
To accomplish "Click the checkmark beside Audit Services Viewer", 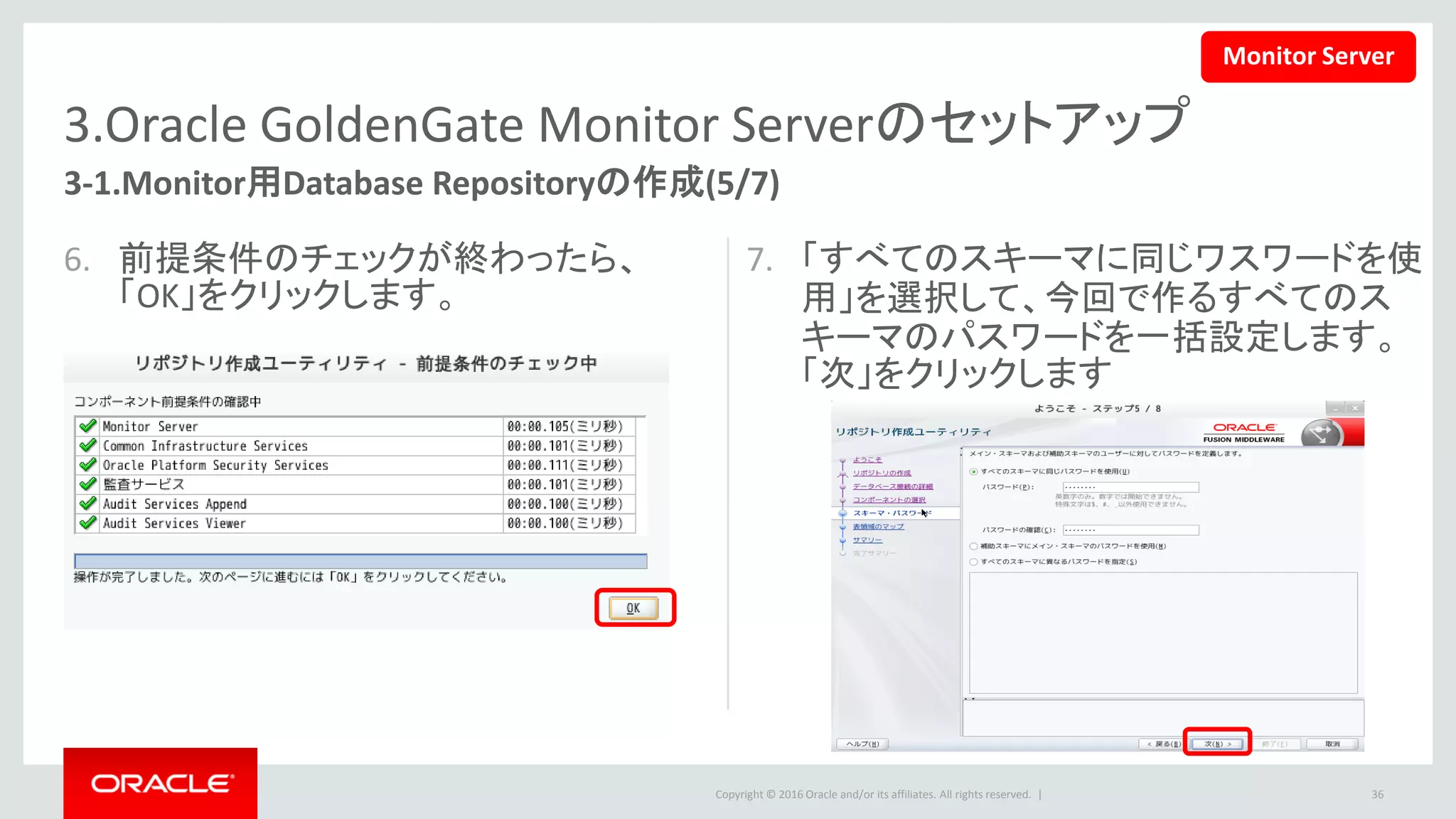I will point(87,523).
